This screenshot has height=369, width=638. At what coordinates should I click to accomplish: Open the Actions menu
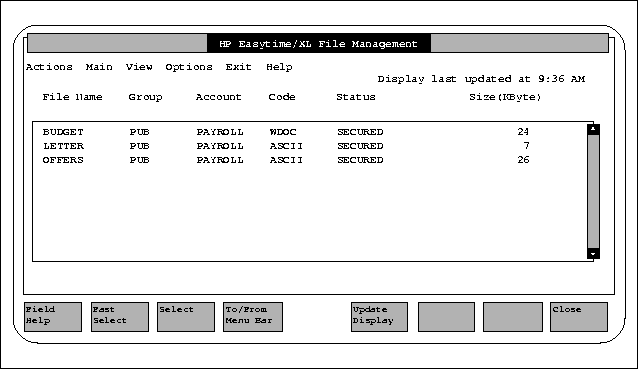point(49,67)
